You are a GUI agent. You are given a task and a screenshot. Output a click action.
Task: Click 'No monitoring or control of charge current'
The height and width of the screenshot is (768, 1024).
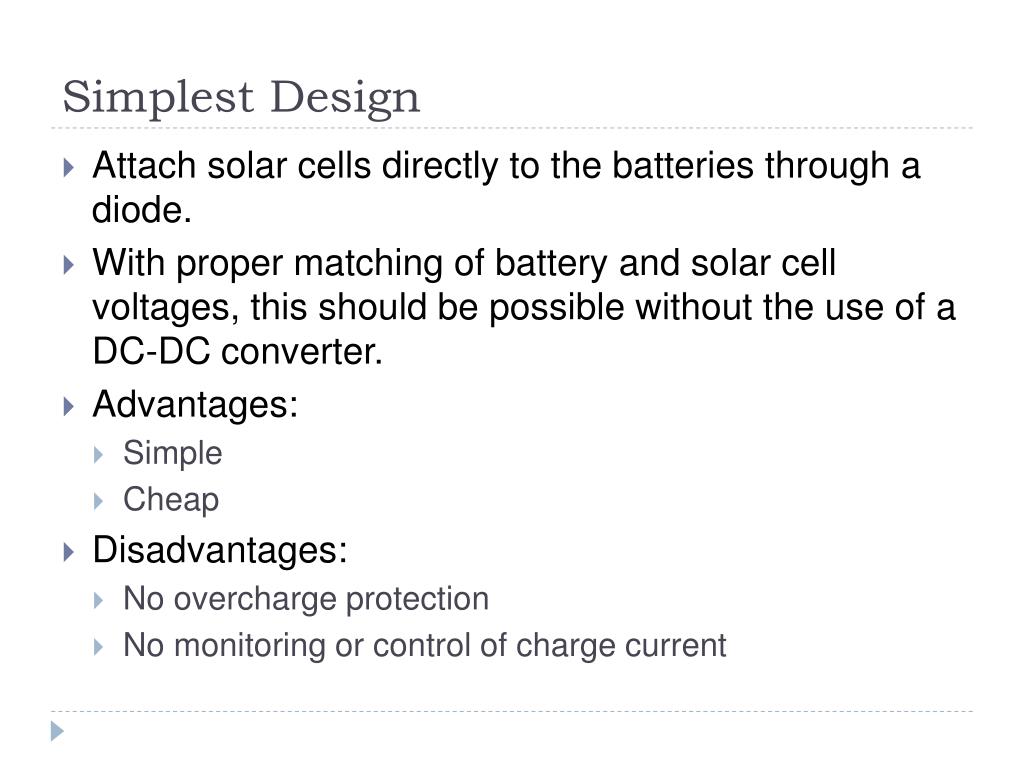pyautogui.click(x=425, y=646)
